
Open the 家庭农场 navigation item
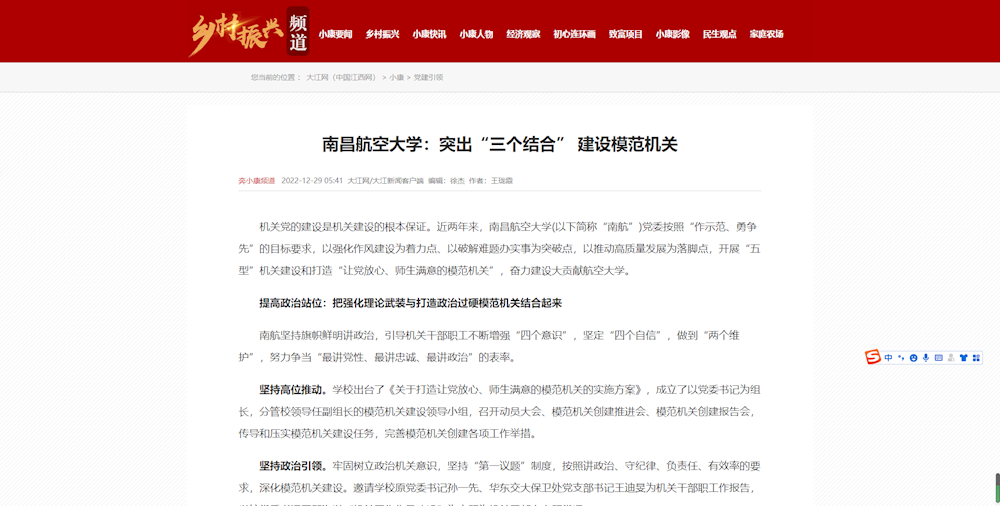[766, 34]
